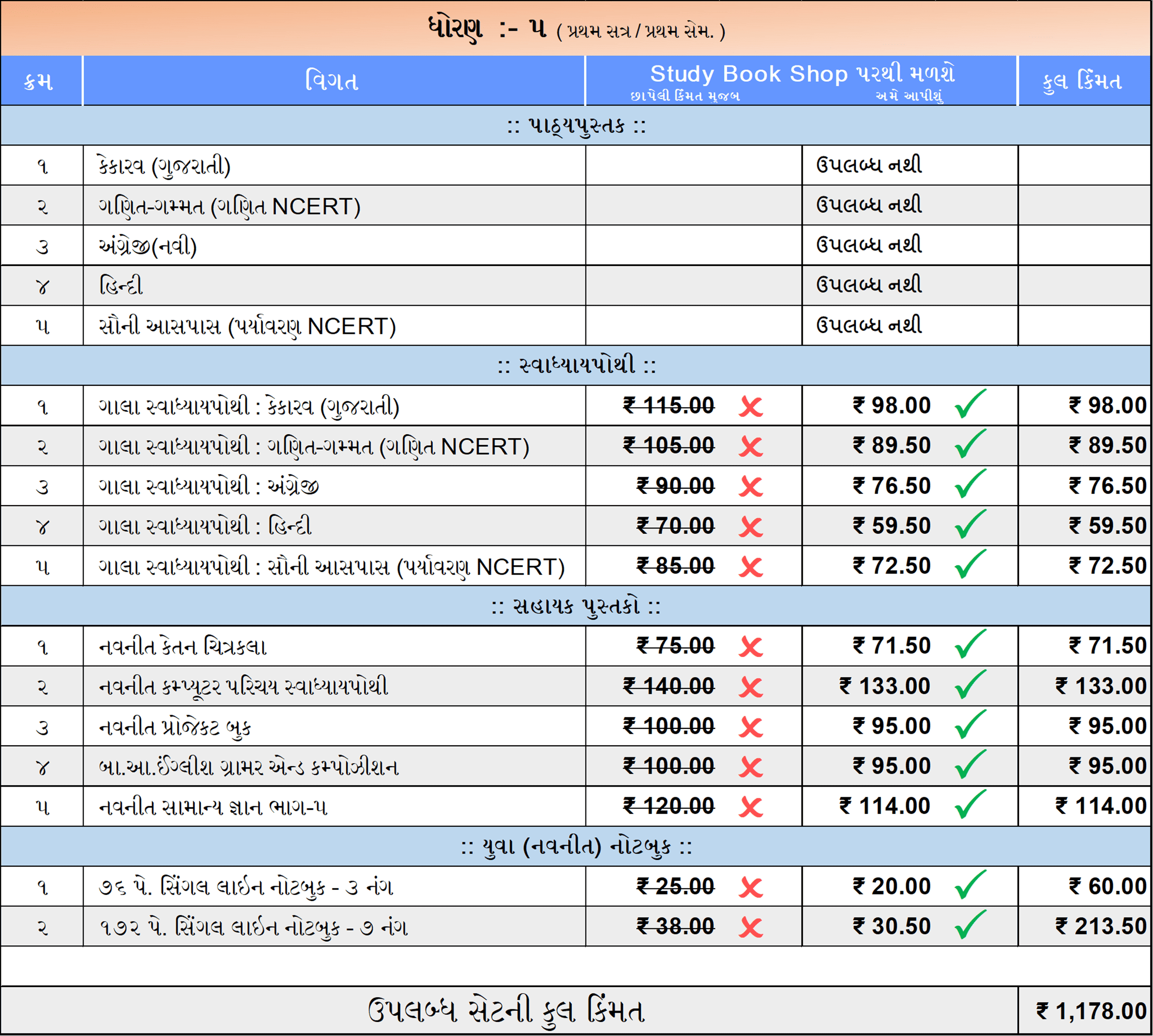Click the Study Book Shop column header
The height and width of the screenshot is (1036, 1153).
tap(802, 75)
